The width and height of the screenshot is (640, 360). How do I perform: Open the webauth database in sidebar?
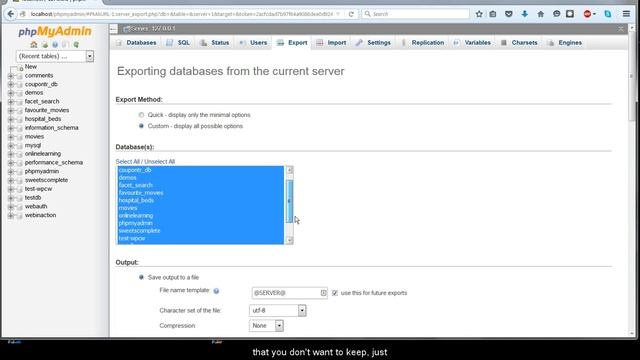click(x=36, y=207)
